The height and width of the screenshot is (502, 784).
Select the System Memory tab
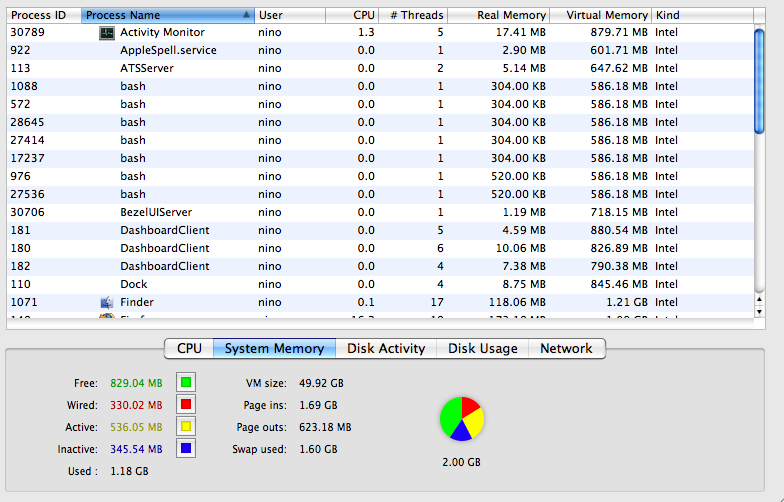pos(274,348)
